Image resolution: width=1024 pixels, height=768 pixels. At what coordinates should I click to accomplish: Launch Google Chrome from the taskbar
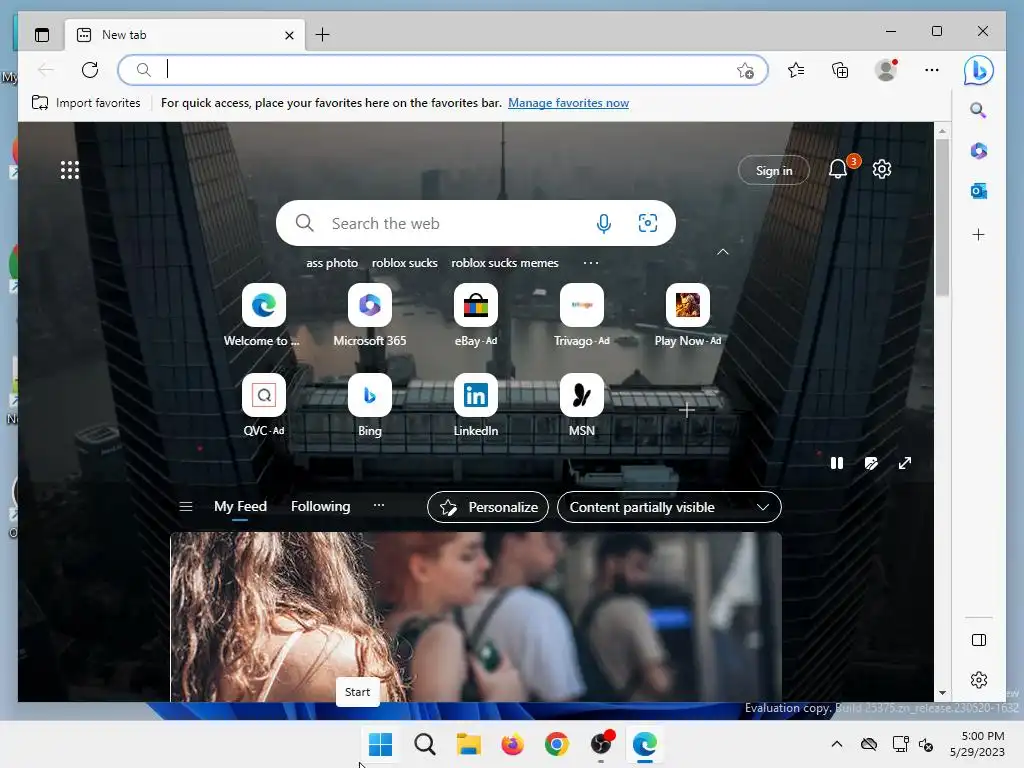pyautogui.click(x=556, y=744)
